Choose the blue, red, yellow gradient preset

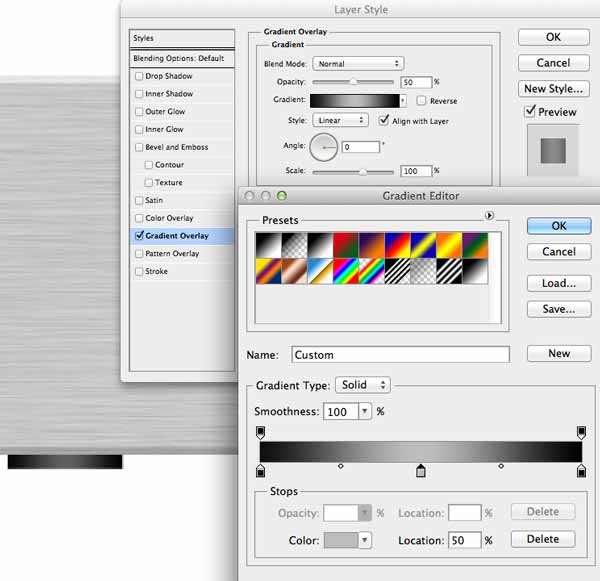(398, 245)
